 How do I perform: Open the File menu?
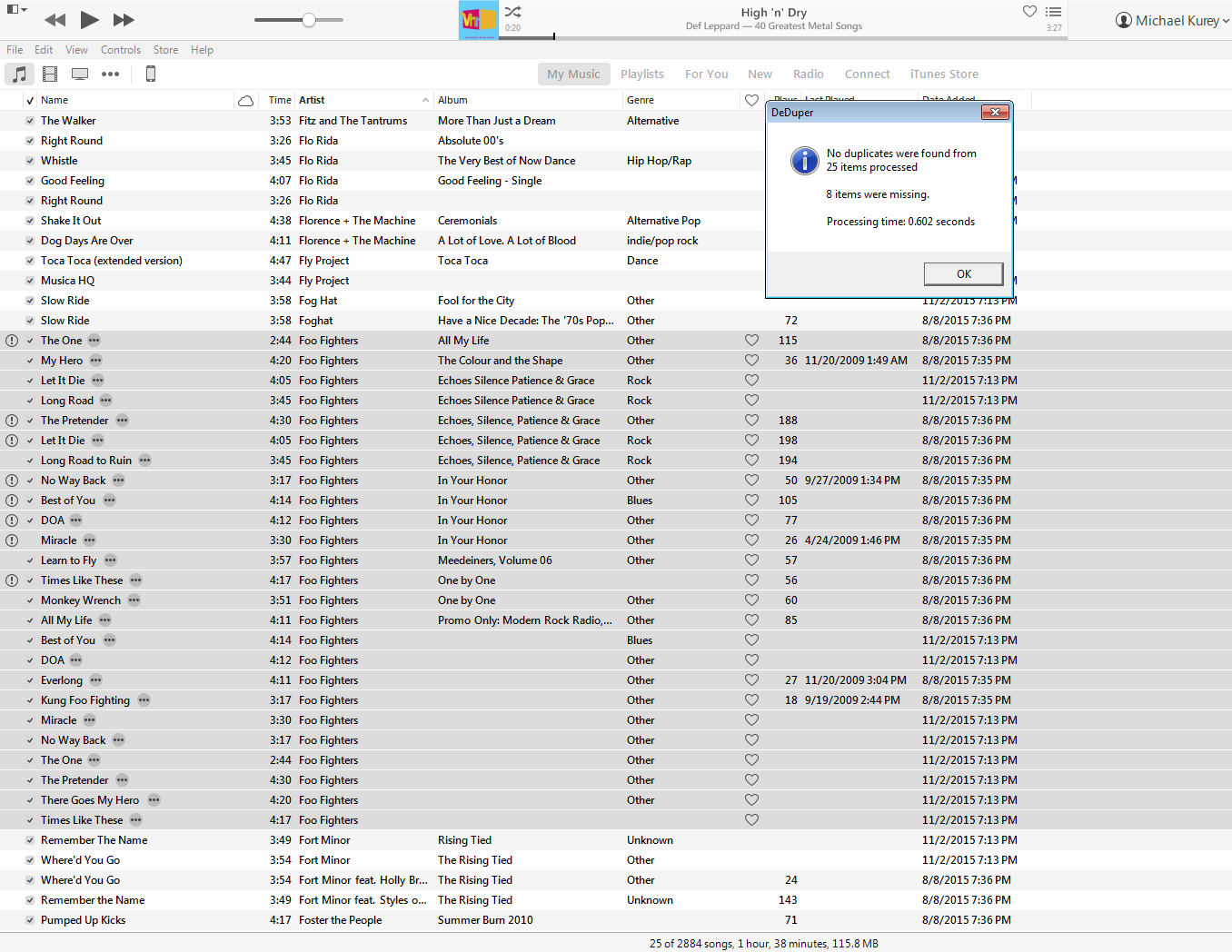tap(15, 50)
